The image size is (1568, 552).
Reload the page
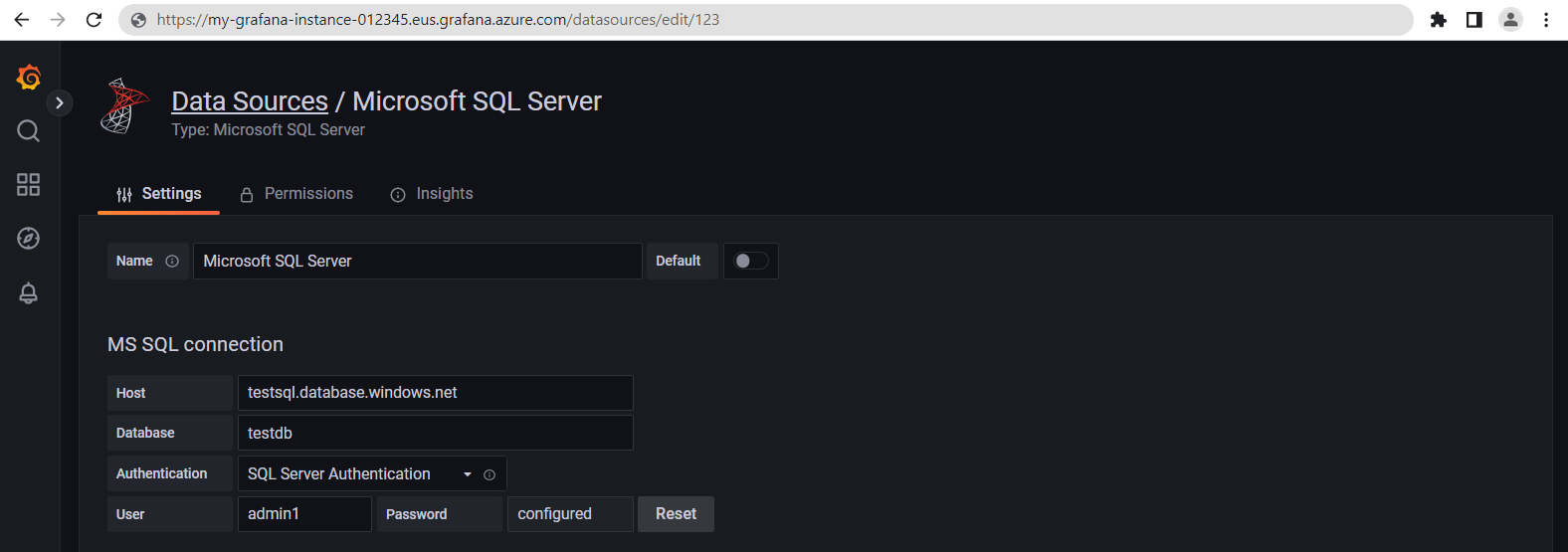click(x=94, y=19)
